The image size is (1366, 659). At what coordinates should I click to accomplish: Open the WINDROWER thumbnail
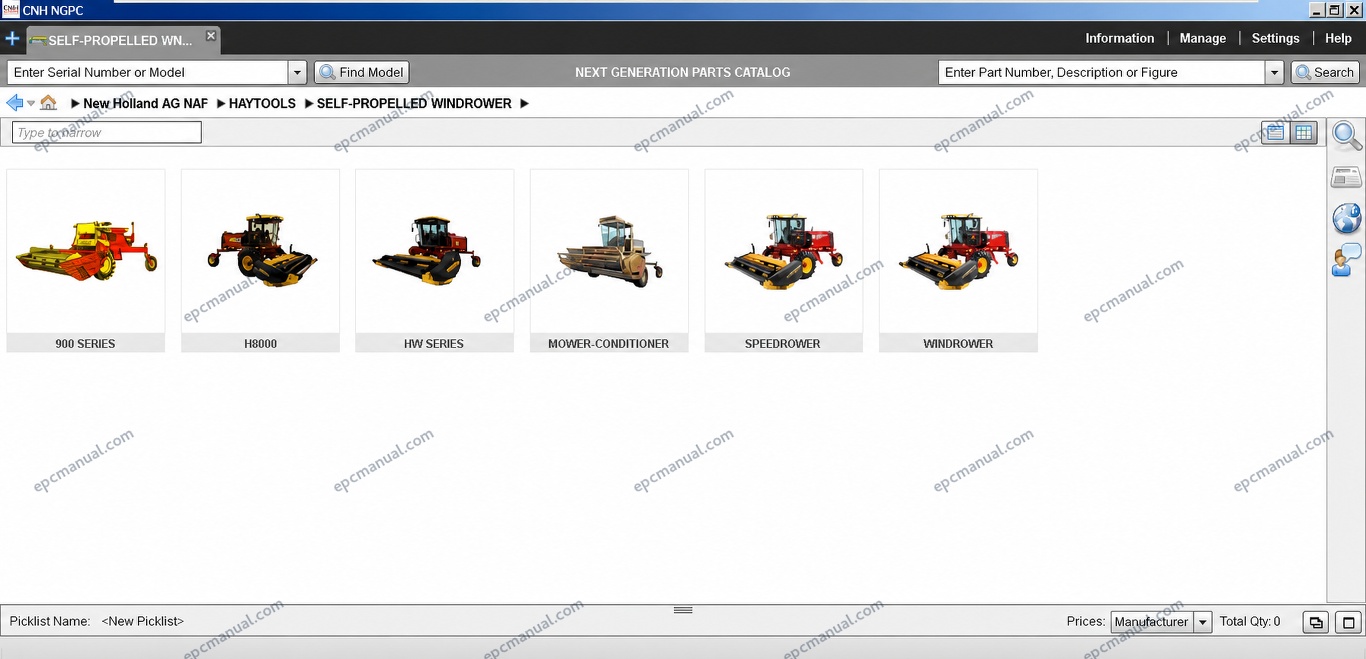click(958, 251)
